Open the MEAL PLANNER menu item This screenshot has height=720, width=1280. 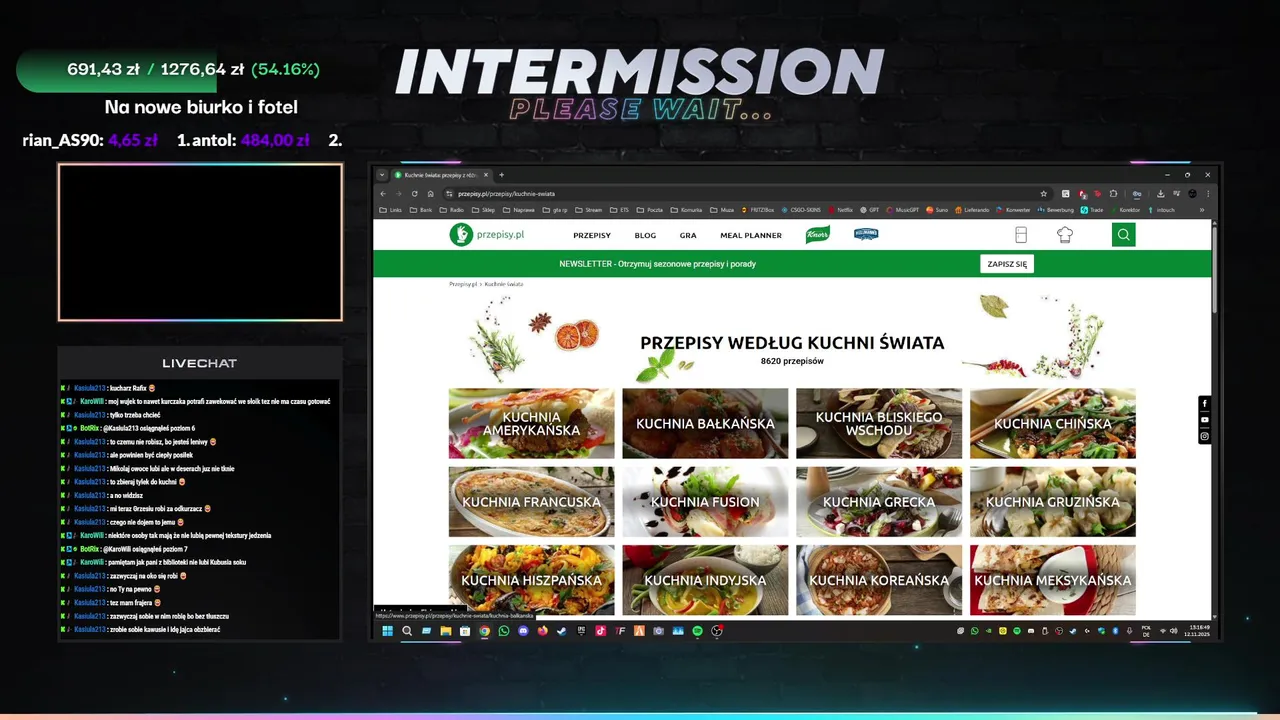(751, 236)
